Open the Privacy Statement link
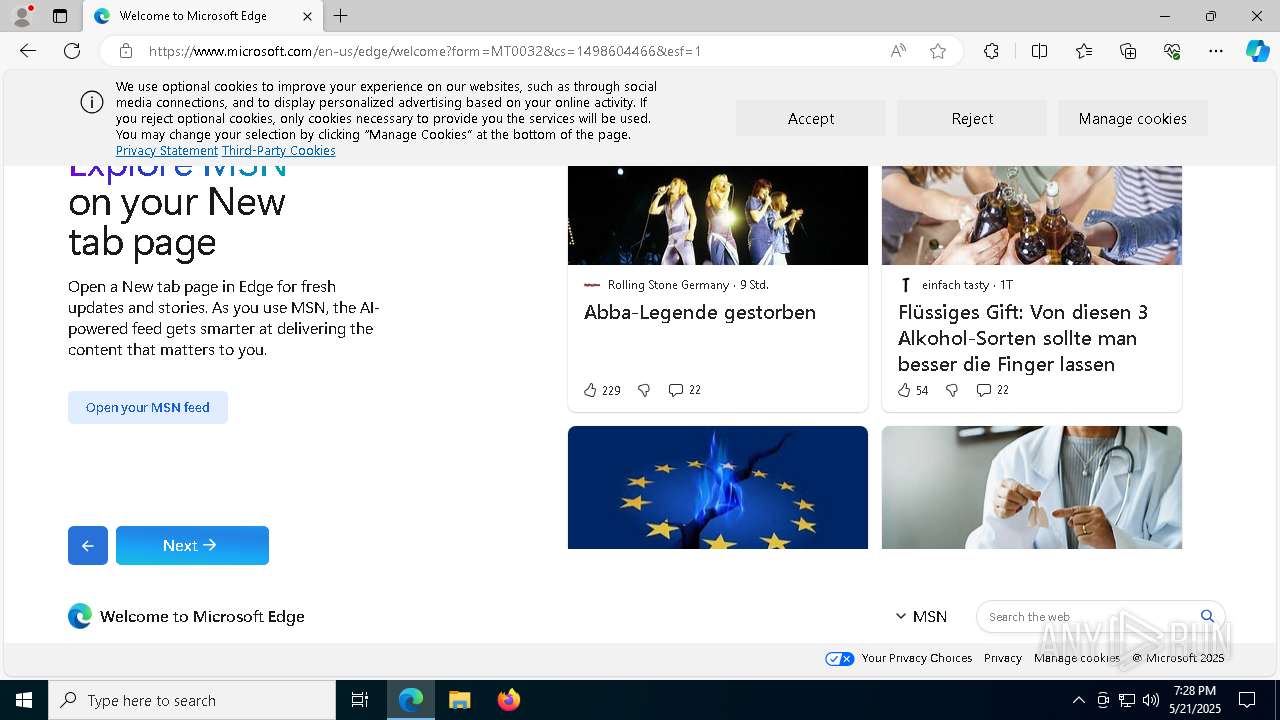The height and width of the screenshot is (720, 1280). pyautogui.click(x=167, y=150)
